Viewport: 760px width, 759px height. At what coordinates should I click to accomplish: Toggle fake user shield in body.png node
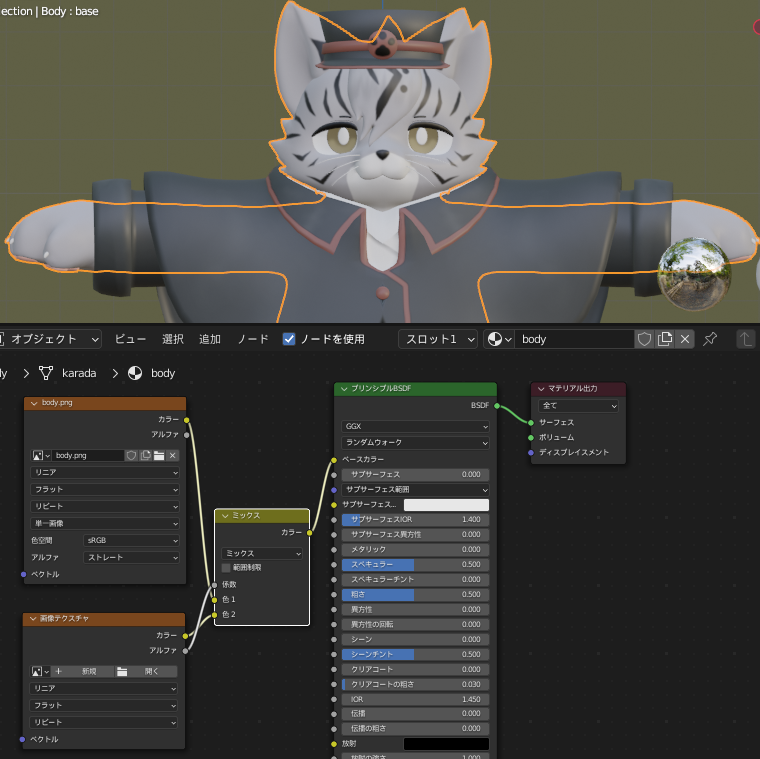131,456
